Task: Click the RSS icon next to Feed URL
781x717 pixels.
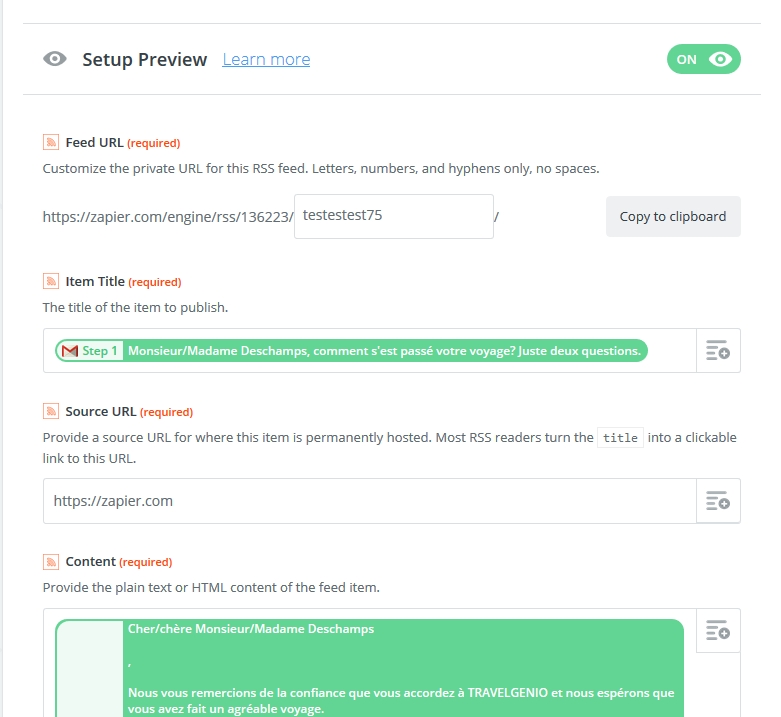Action: click(x=50, y=142)
